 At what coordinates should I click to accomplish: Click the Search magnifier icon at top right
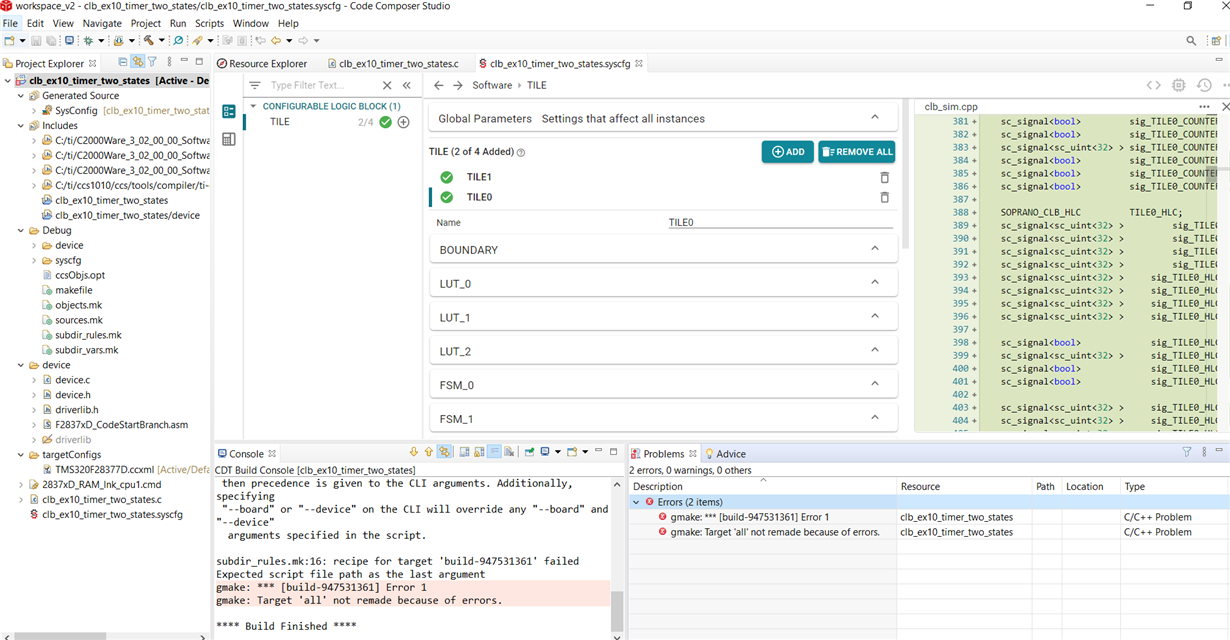click(x=1191, y=41)
